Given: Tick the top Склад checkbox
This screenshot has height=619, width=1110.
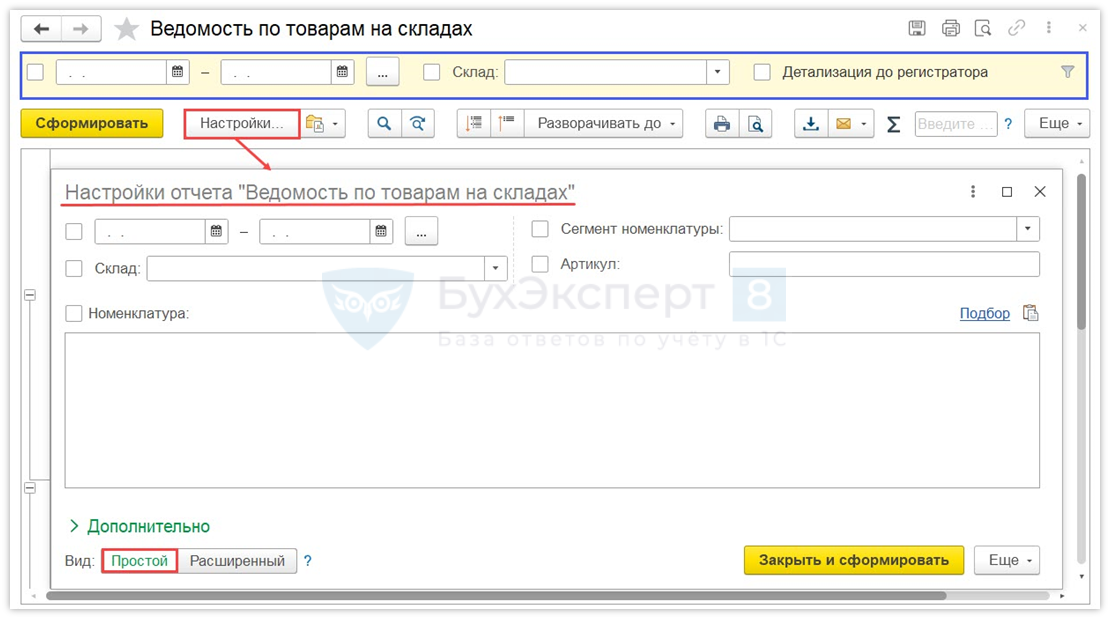Looking at the screenshot, I should [431, 72].
